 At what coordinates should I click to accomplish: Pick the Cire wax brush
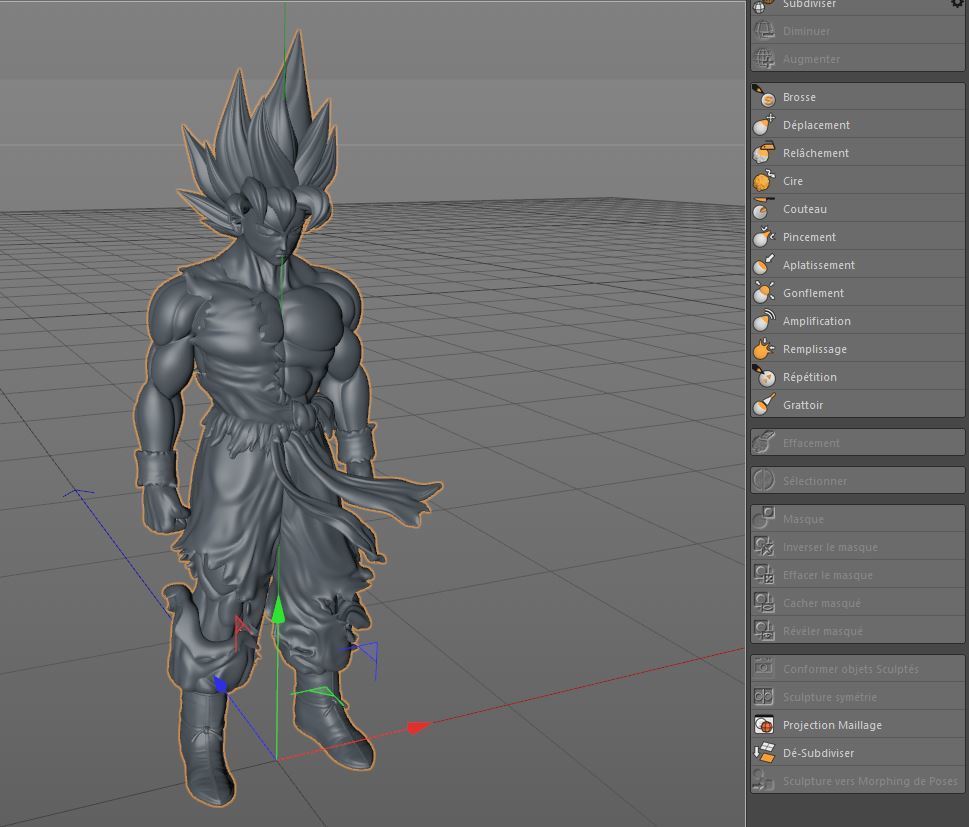[x=857, y=181]
